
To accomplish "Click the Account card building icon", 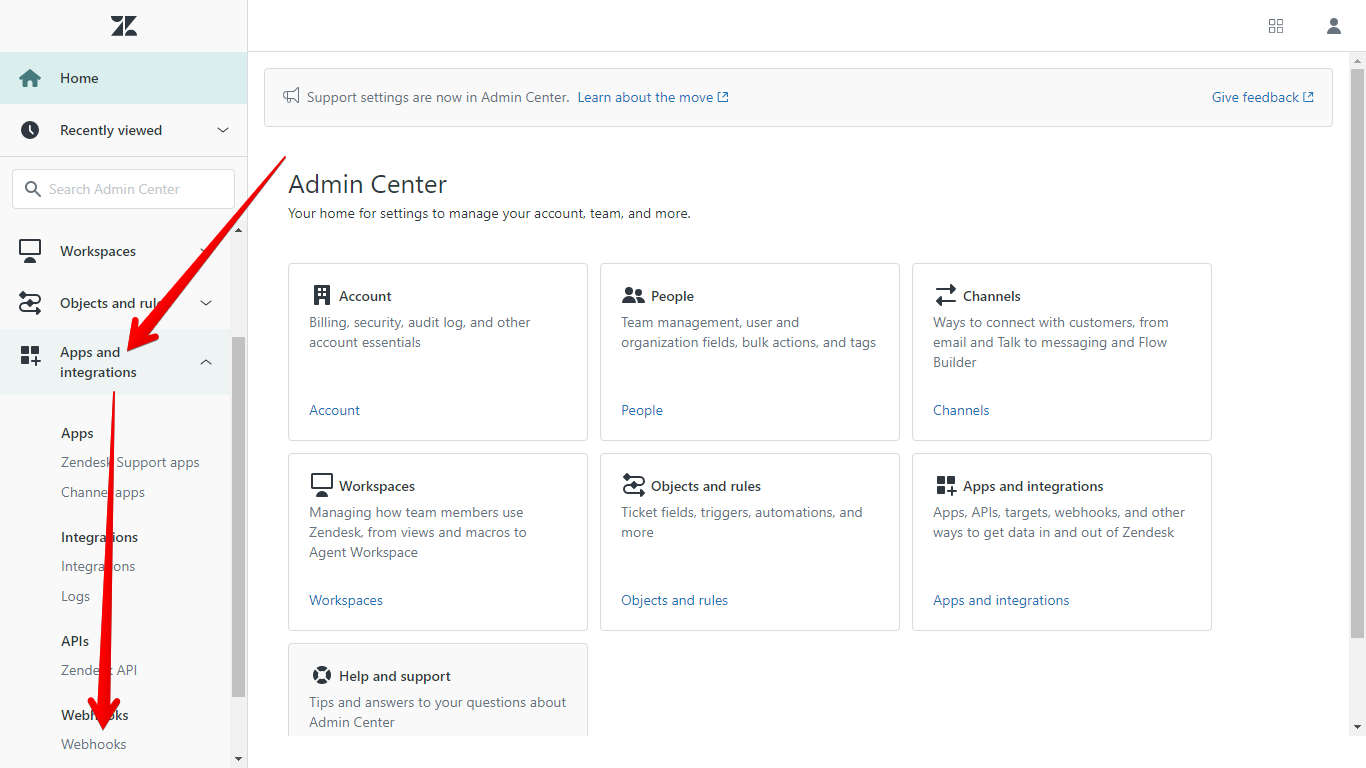I will tap(322, 295).
